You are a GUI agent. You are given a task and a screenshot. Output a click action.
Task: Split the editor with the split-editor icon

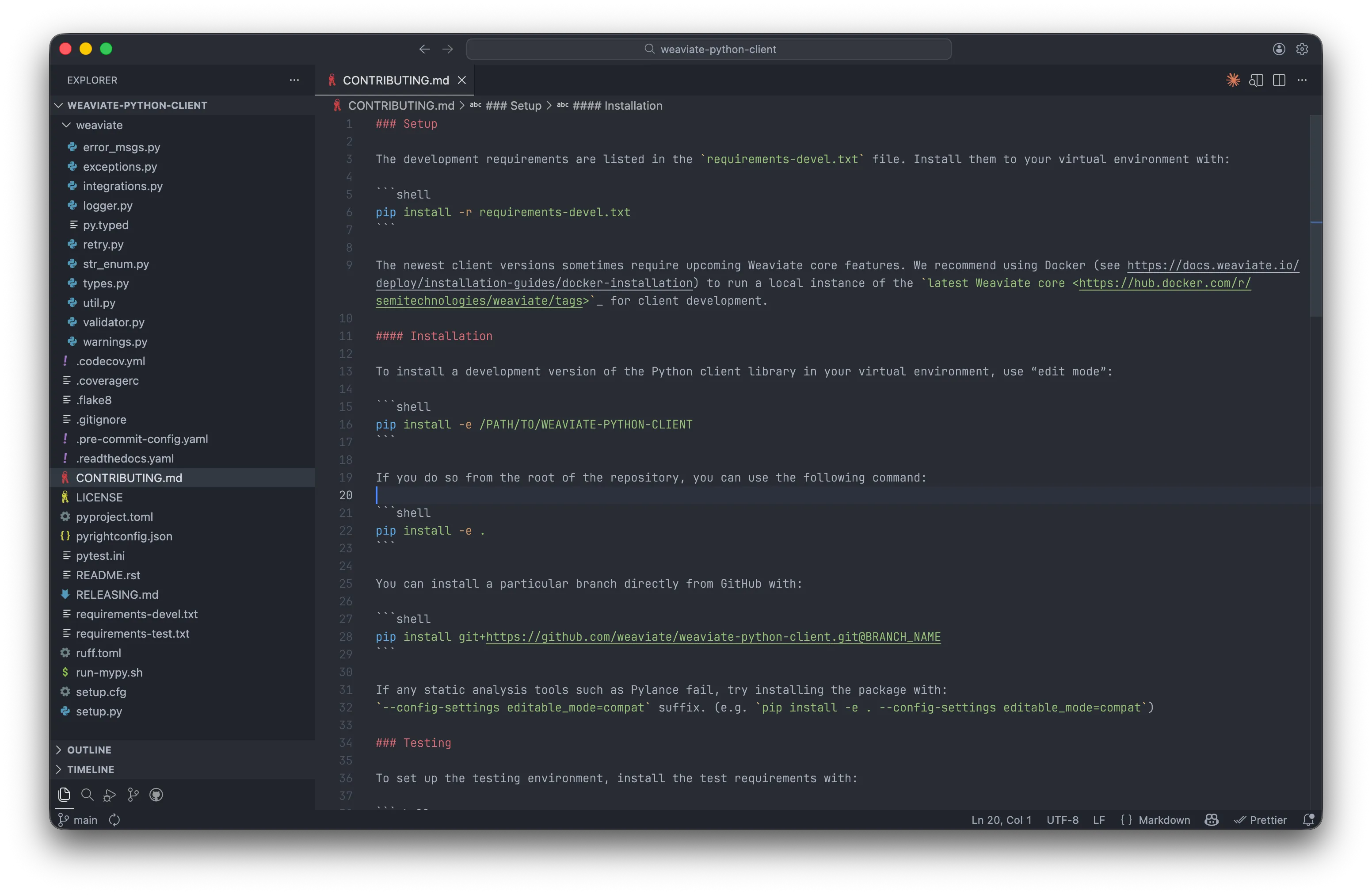1279,80
